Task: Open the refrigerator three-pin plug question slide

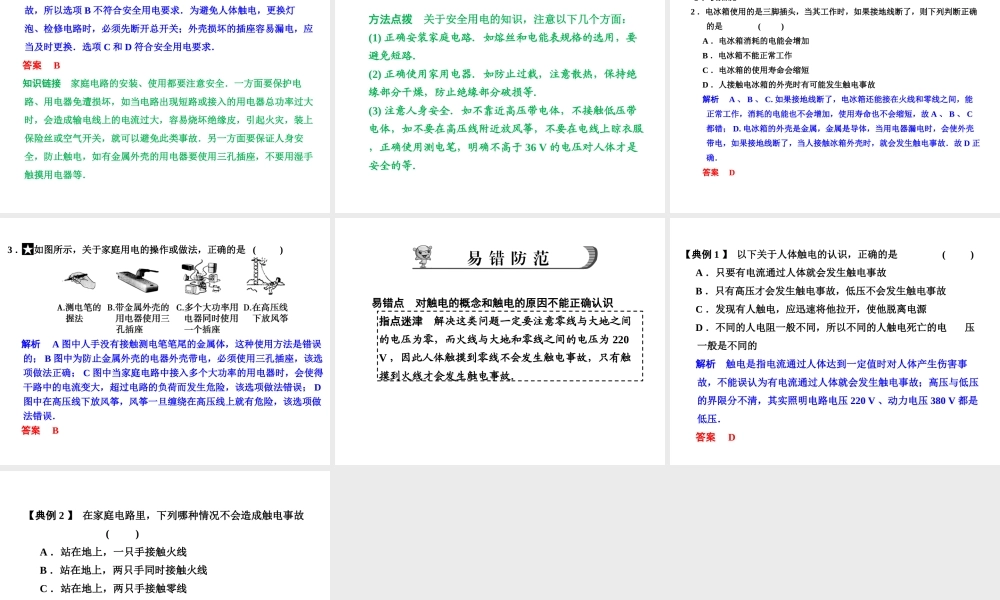Action: coord(835,106)
